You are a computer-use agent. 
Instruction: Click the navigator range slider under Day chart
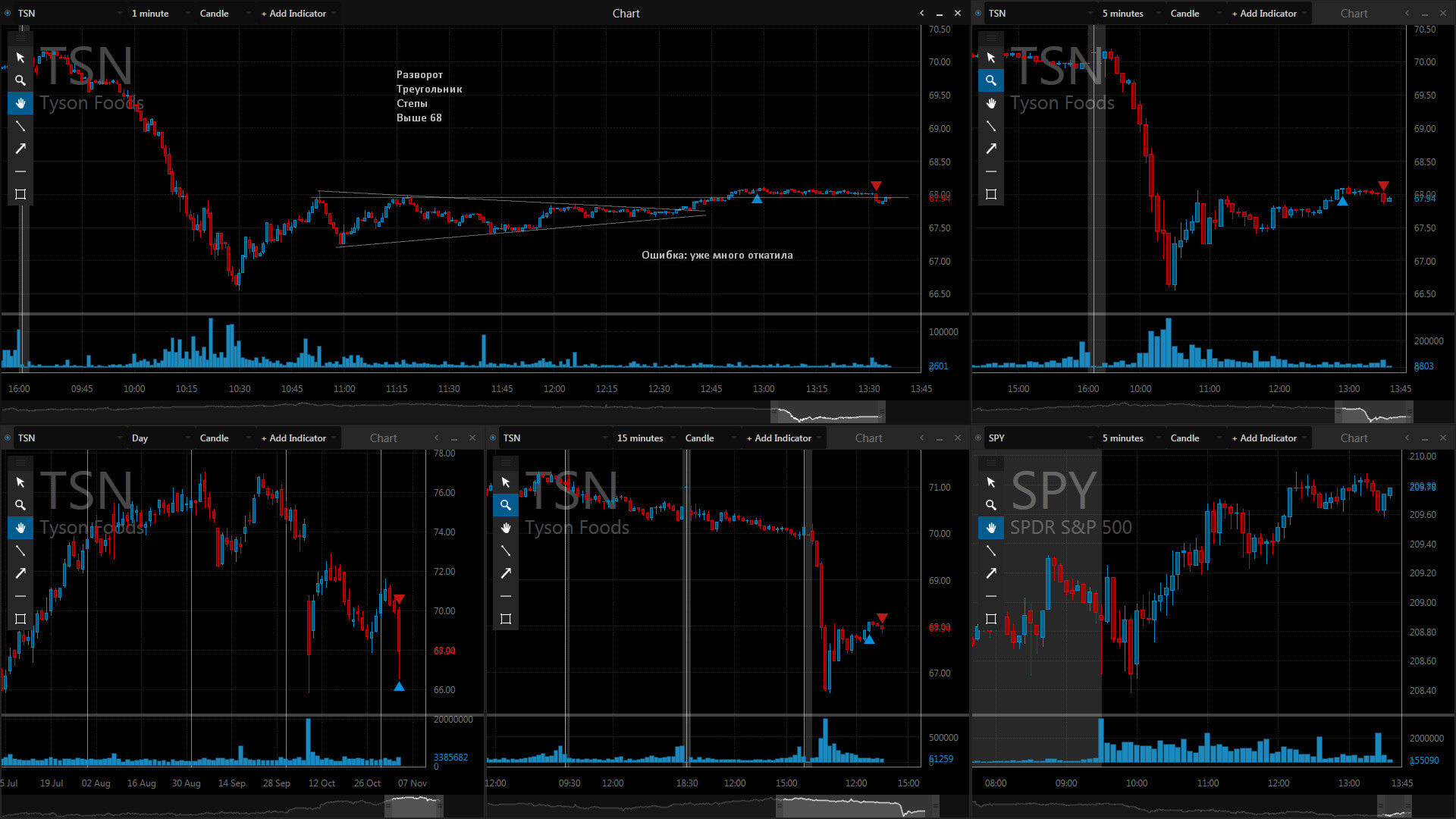coord(414,806)
